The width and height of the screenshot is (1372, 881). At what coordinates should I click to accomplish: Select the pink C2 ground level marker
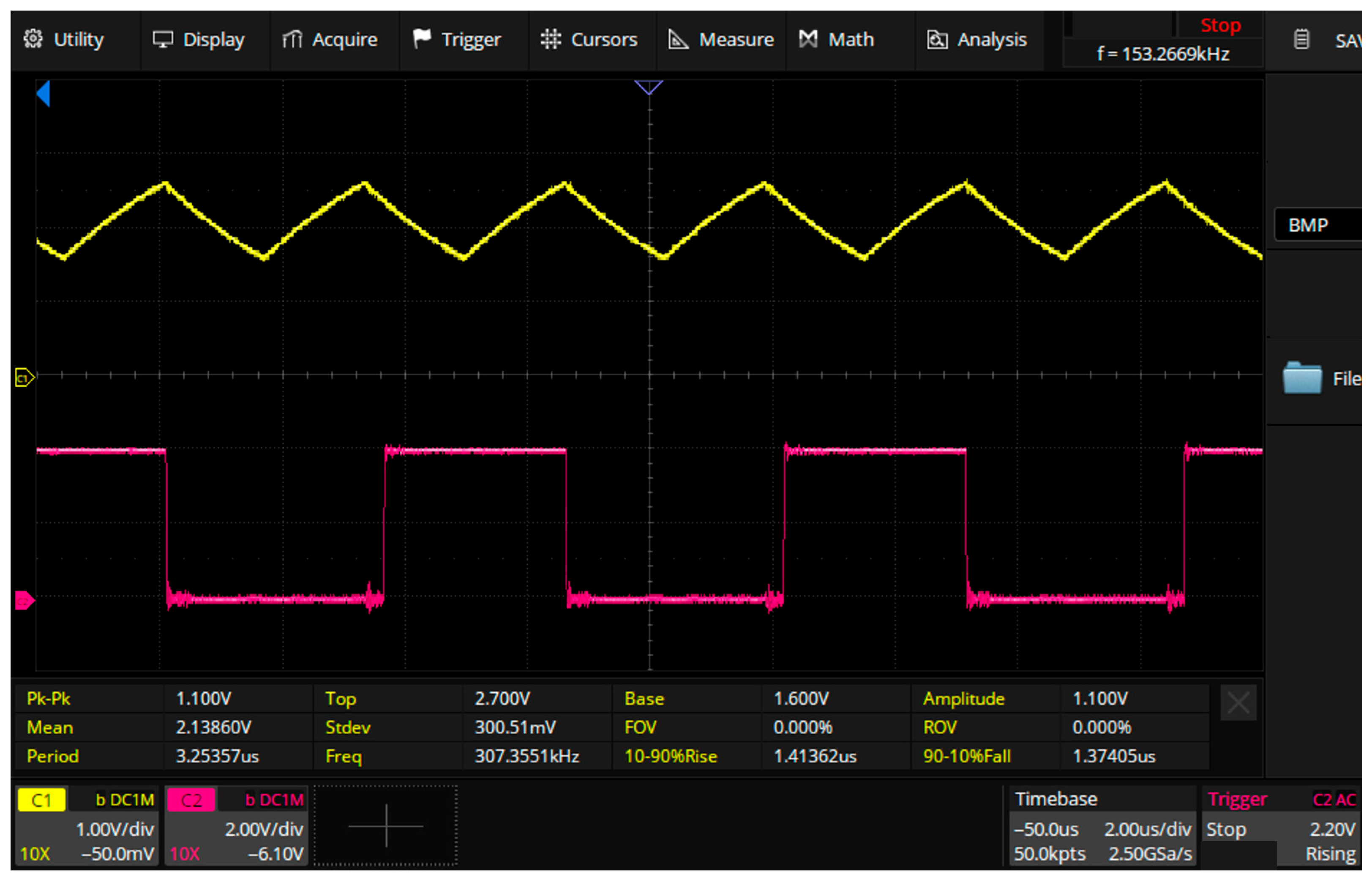coord(25,601)
